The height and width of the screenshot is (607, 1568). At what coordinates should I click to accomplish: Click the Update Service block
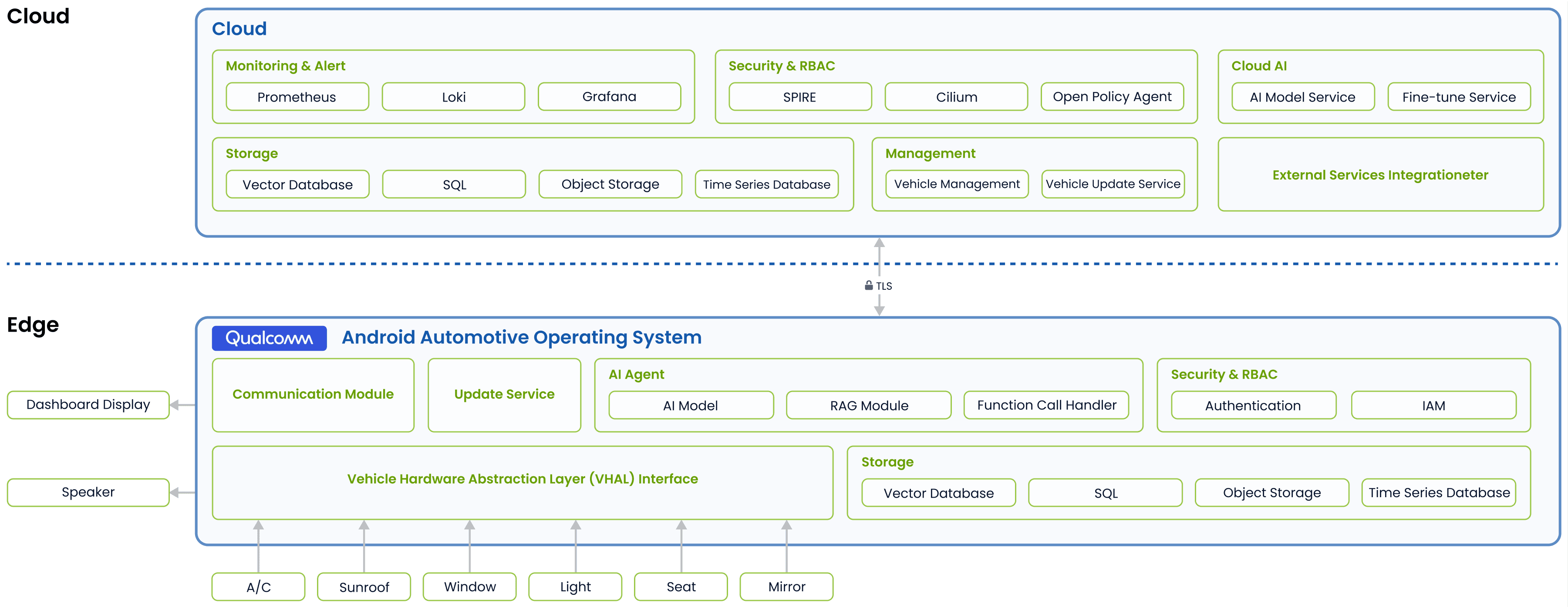click(x=504, y=394)
